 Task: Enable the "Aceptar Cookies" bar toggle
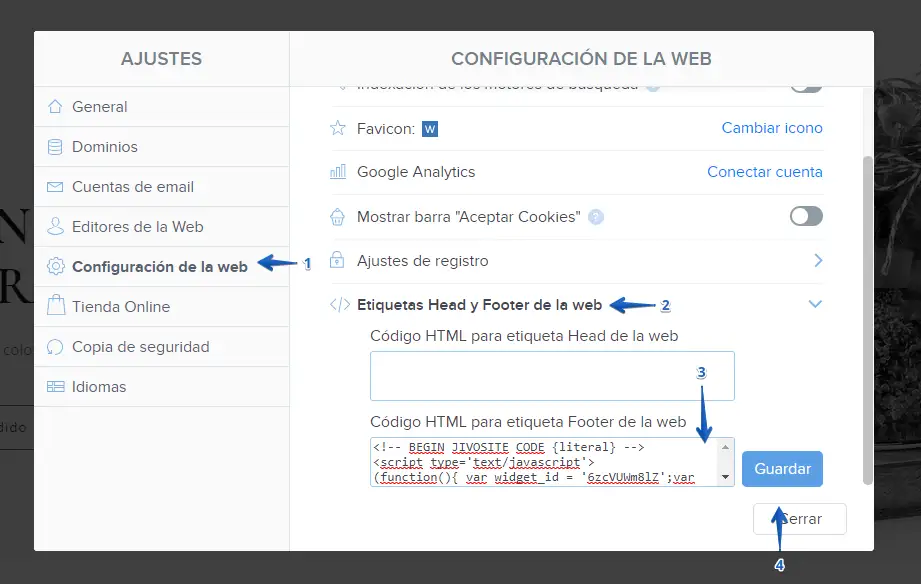pyautogui.click(x=806, y=217)
